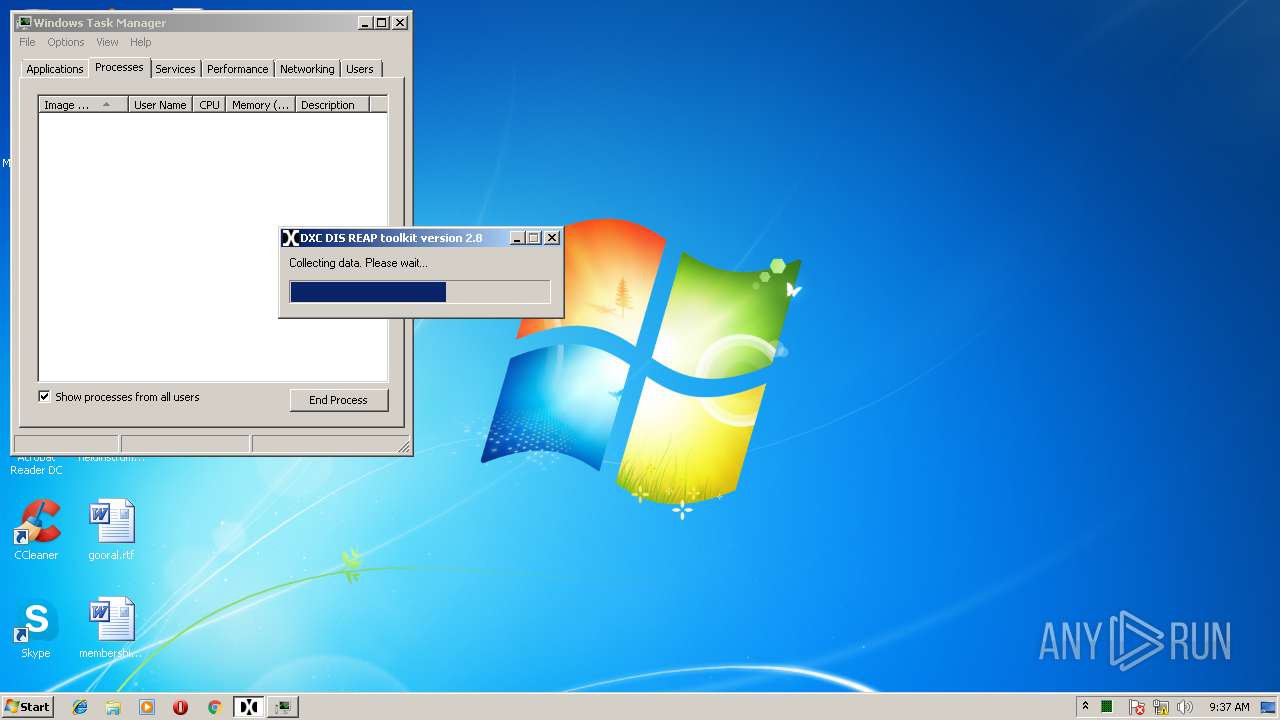Select the membership document on desktop
The width and height of the screenshot is (1280, 720).
coord(111,628)
